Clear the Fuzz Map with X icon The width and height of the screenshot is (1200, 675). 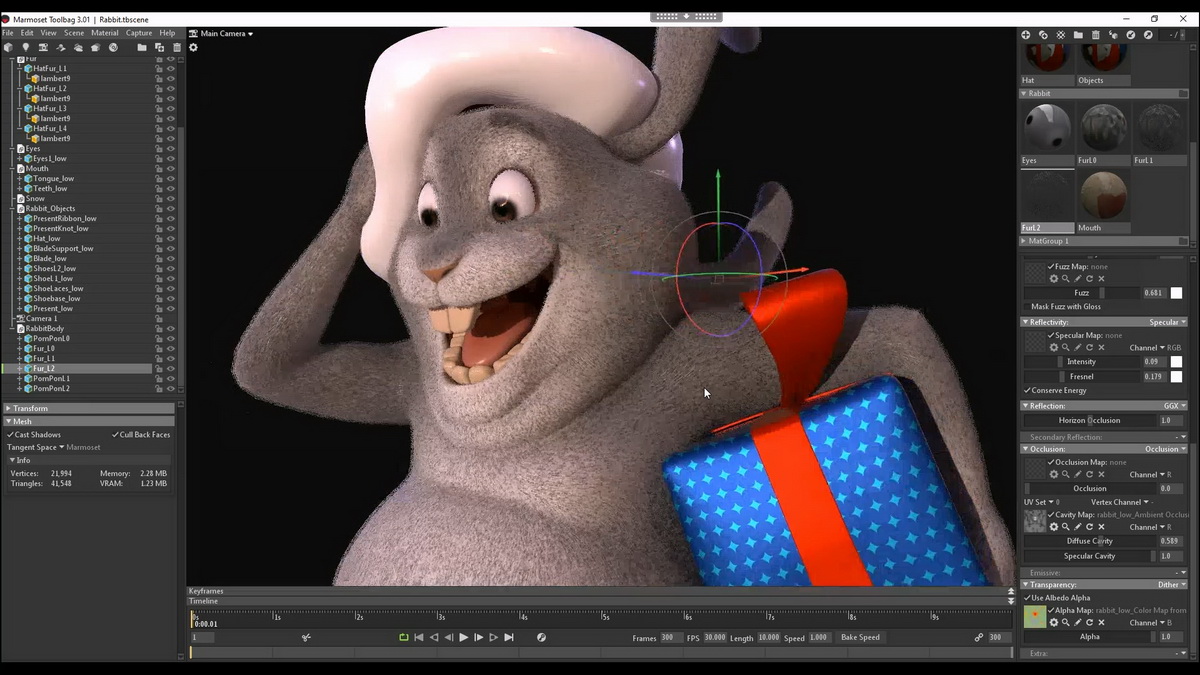(x=1101, y=279)
